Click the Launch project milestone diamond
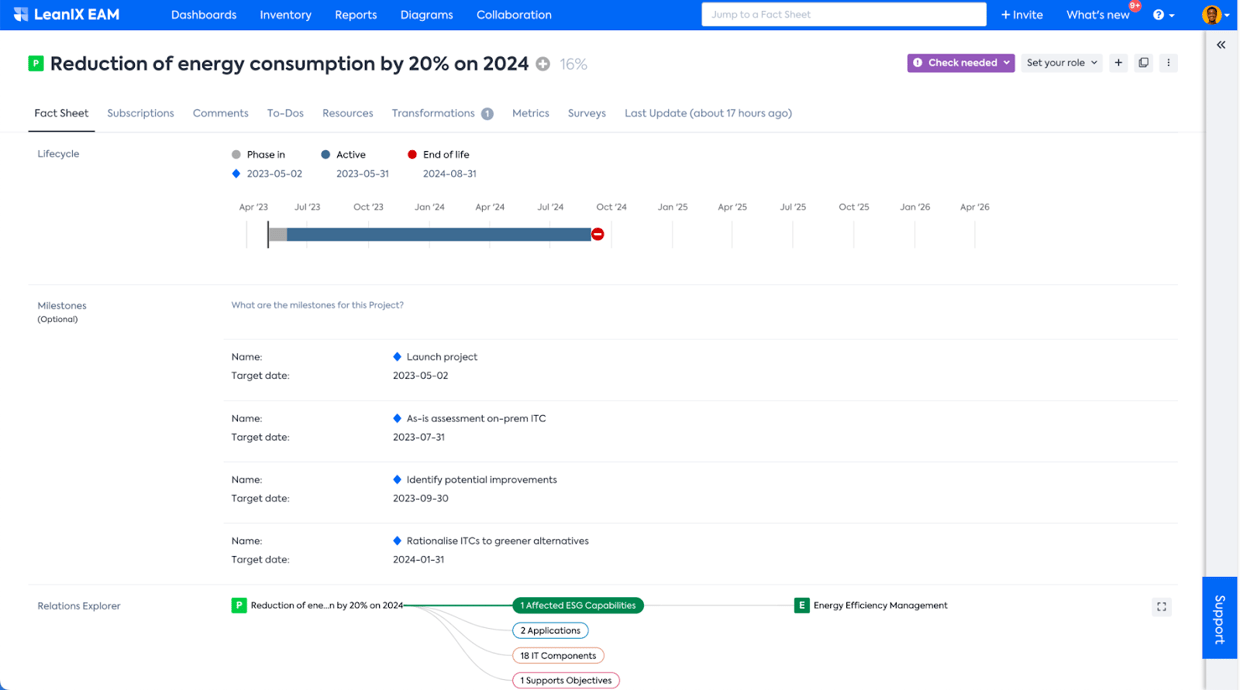Image resolution: width=1240 pixels, height=690 pixels. point(396,356)
